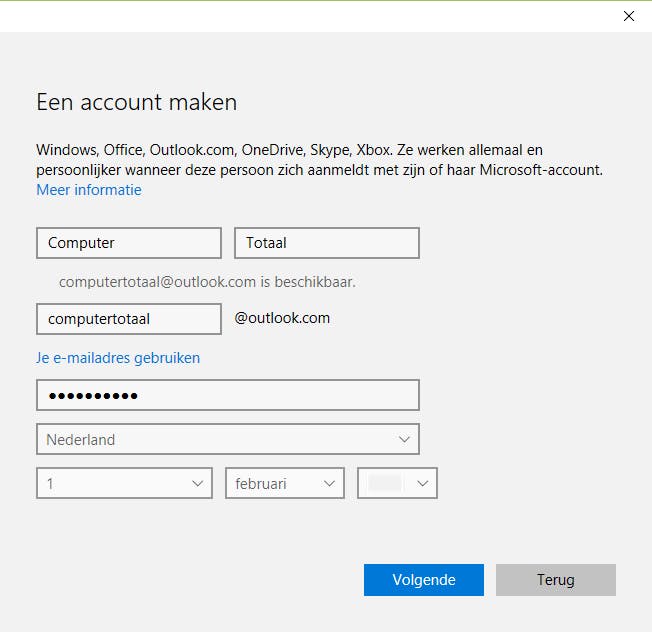Click the '@outlook.com' domain label
The image size is (652, 632).
[x=282, y=319]
